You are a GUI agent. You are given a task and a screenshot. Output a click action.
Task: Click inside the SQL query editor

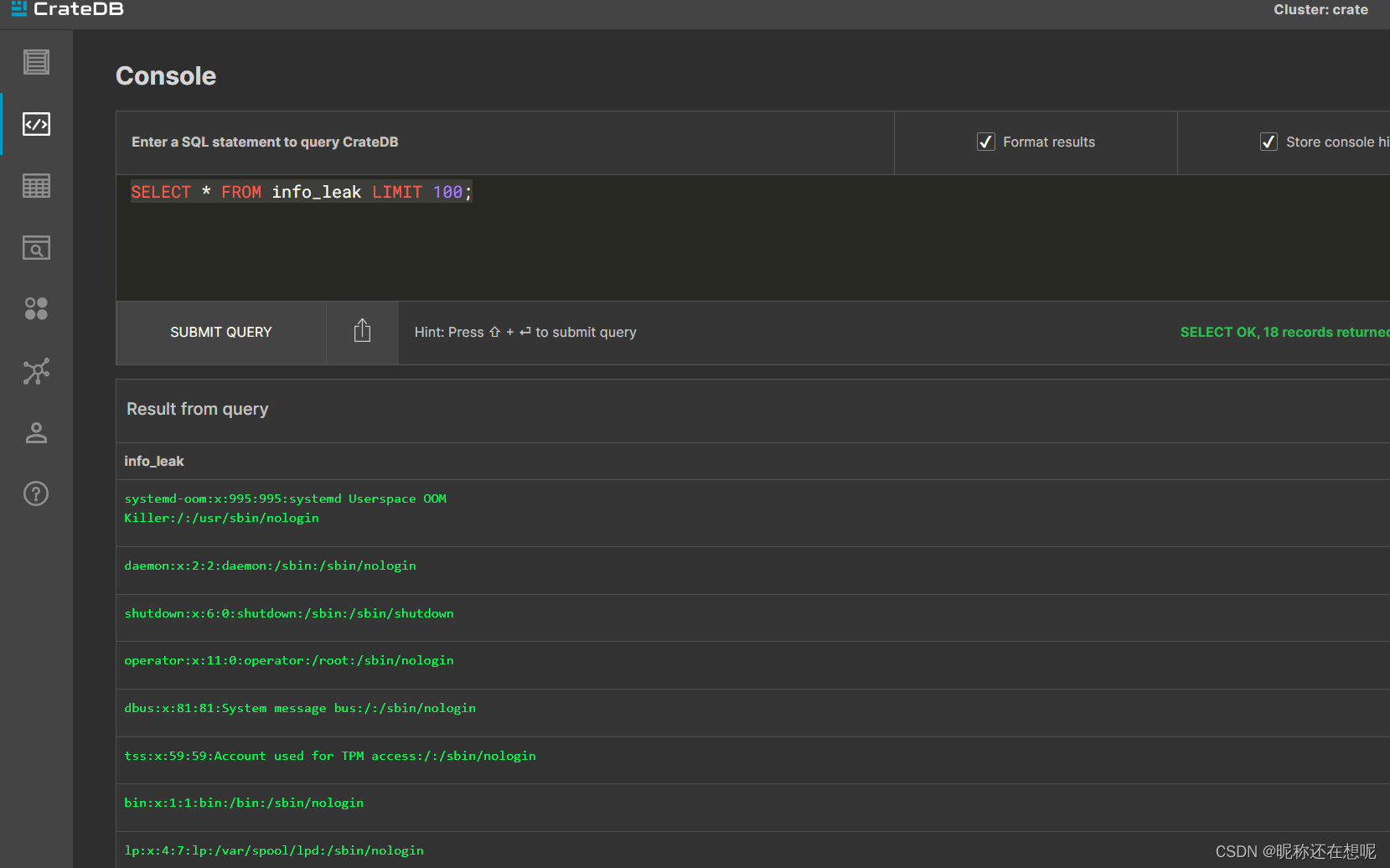(752, 238)
